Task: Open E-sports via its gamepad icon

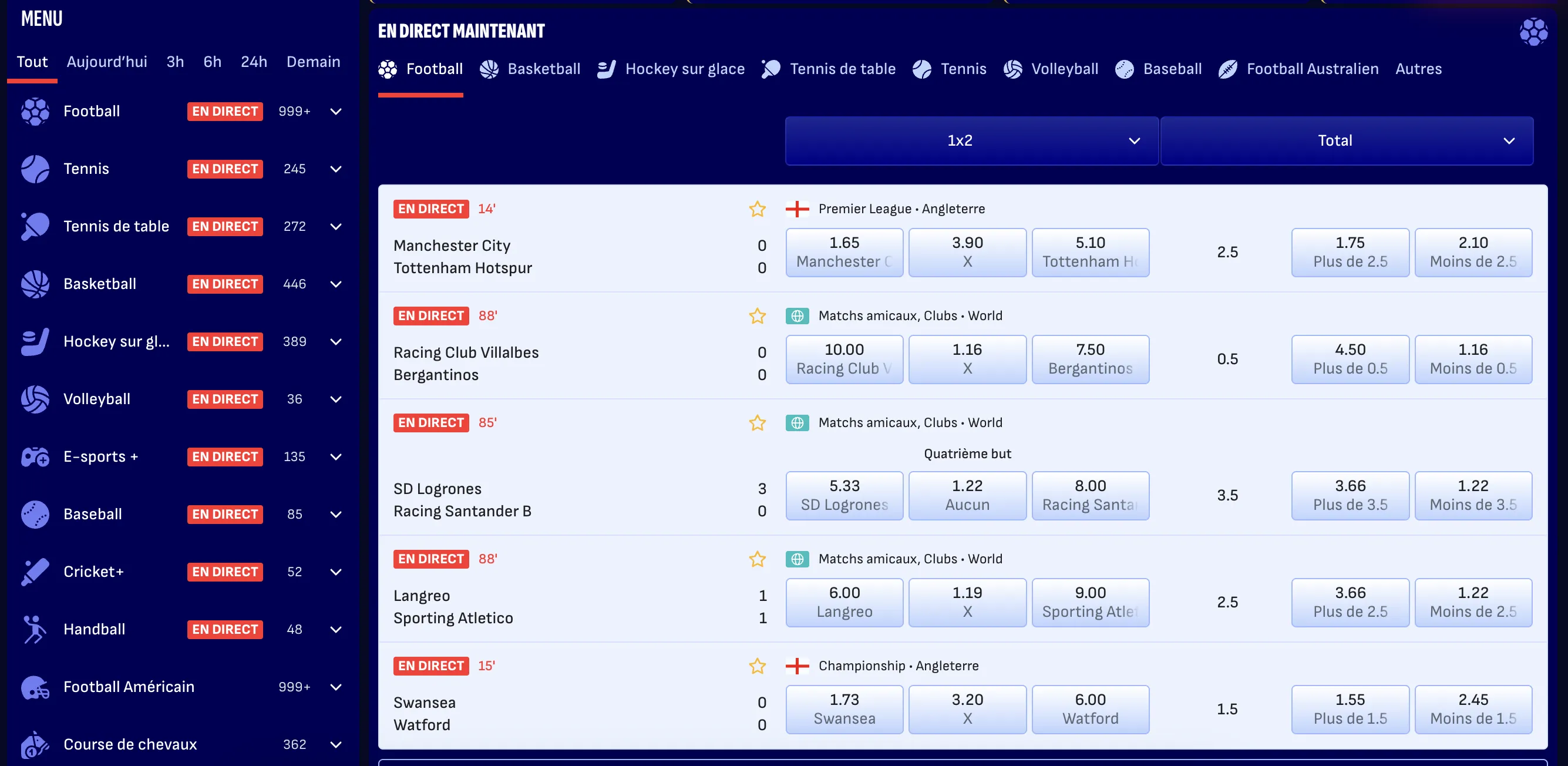Action: (x=35, y=456)
